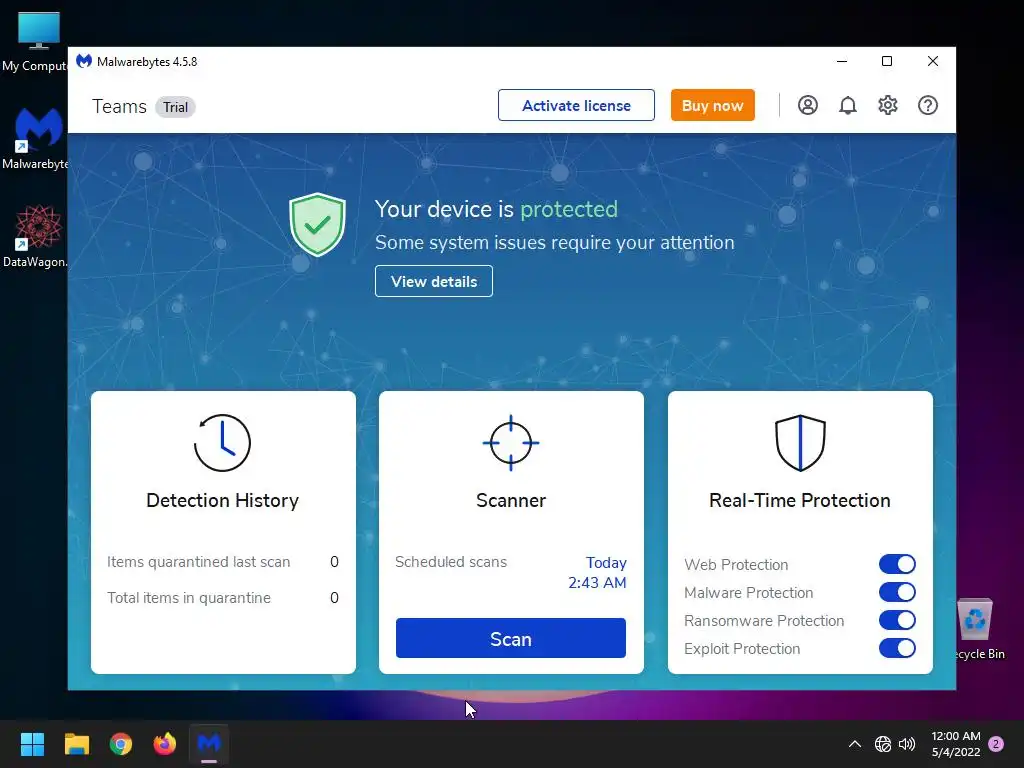Open network tray icon
The width and height of the screenshot is (1024, 768).
pyautogui.click(x=883, y=744)
